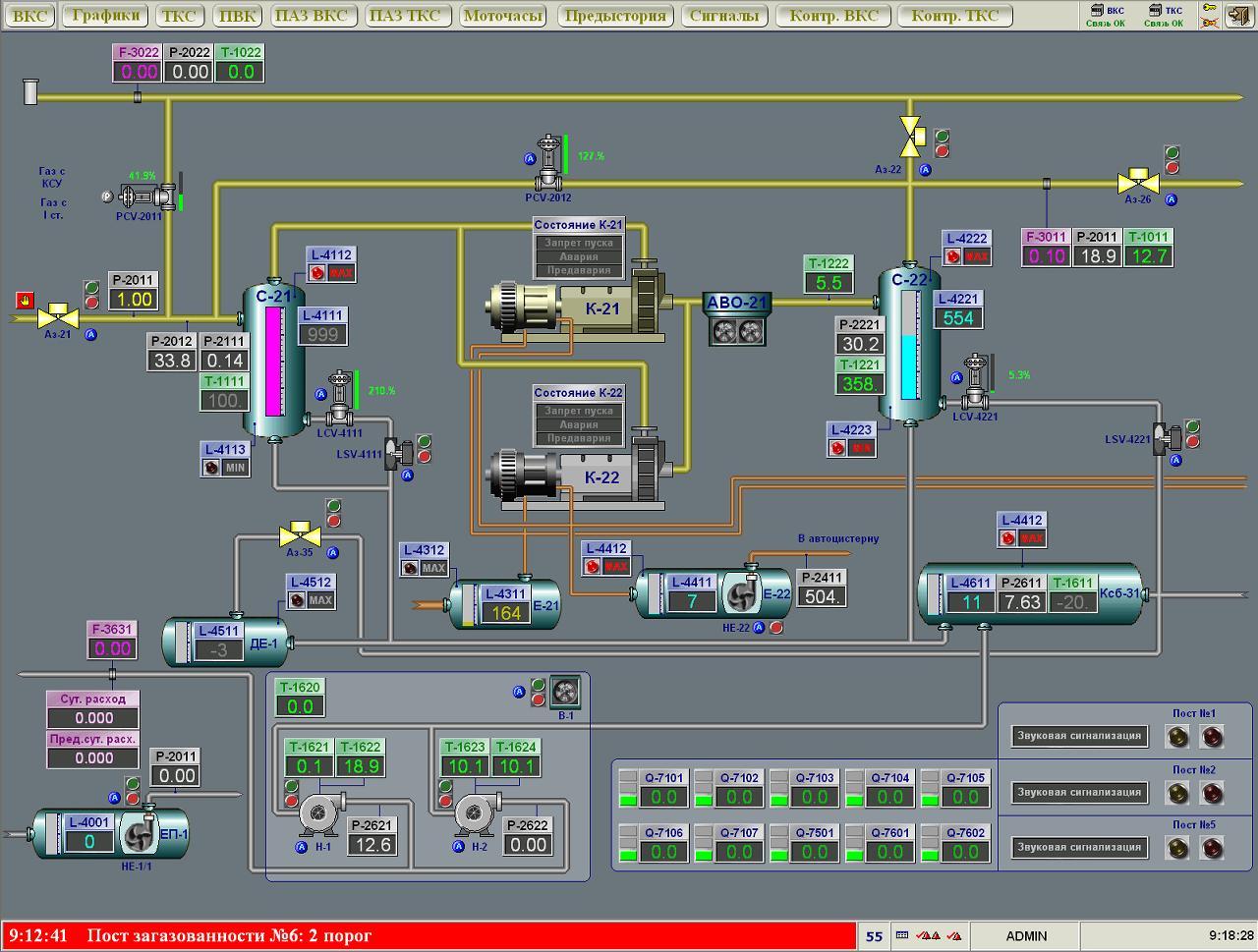The width and height of the screenshot is (1258, 952).
Task: Click the АВО-21 air cooler fans
Action: (x=737, y=331)
